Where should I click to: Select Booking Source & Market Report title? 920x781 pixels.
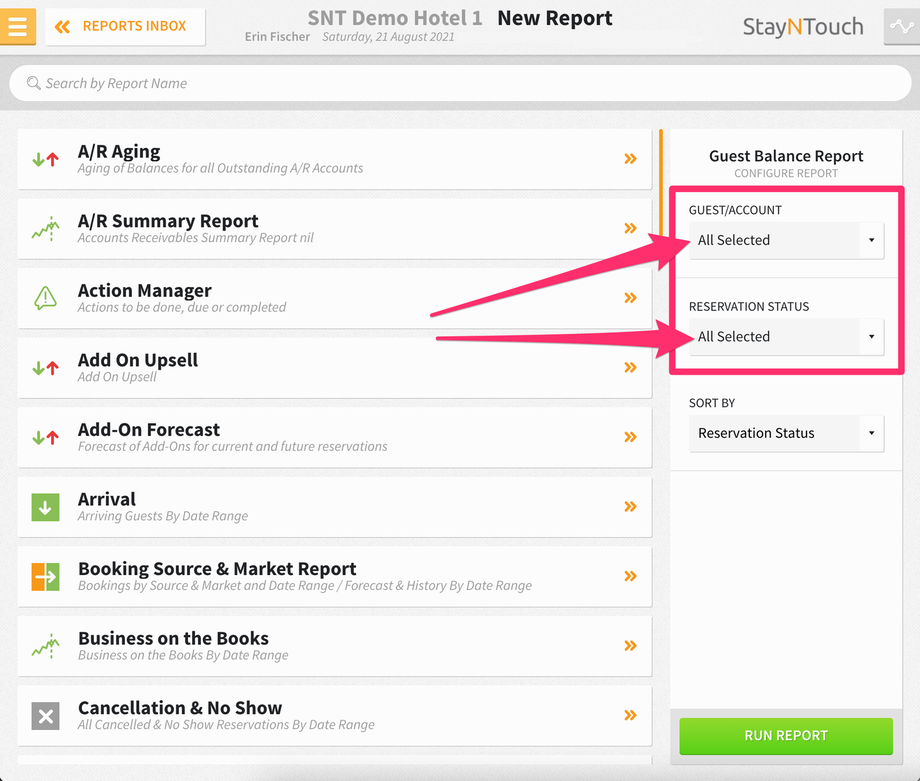(x=217, y=569)
